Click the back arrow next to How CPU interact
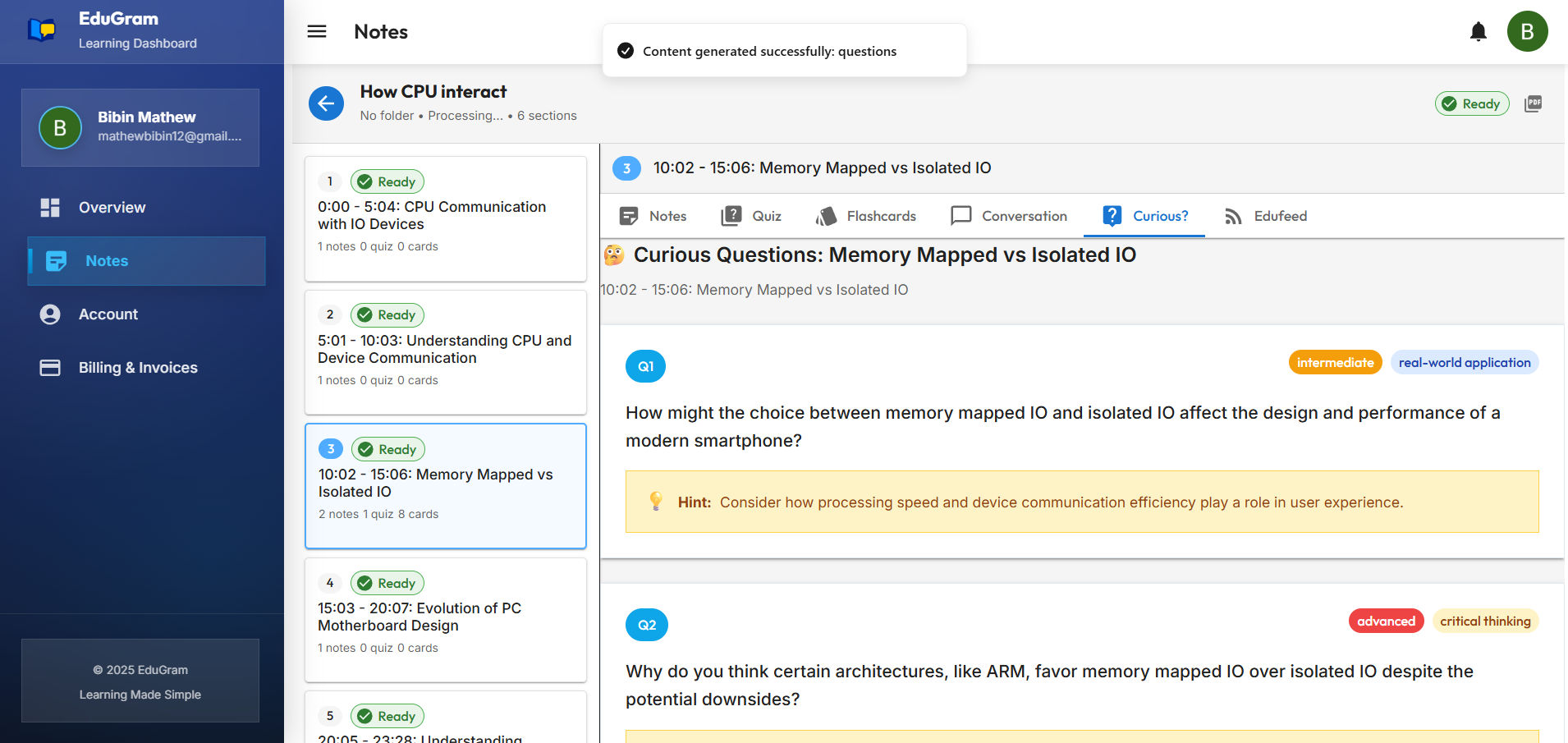 point(326,103)
